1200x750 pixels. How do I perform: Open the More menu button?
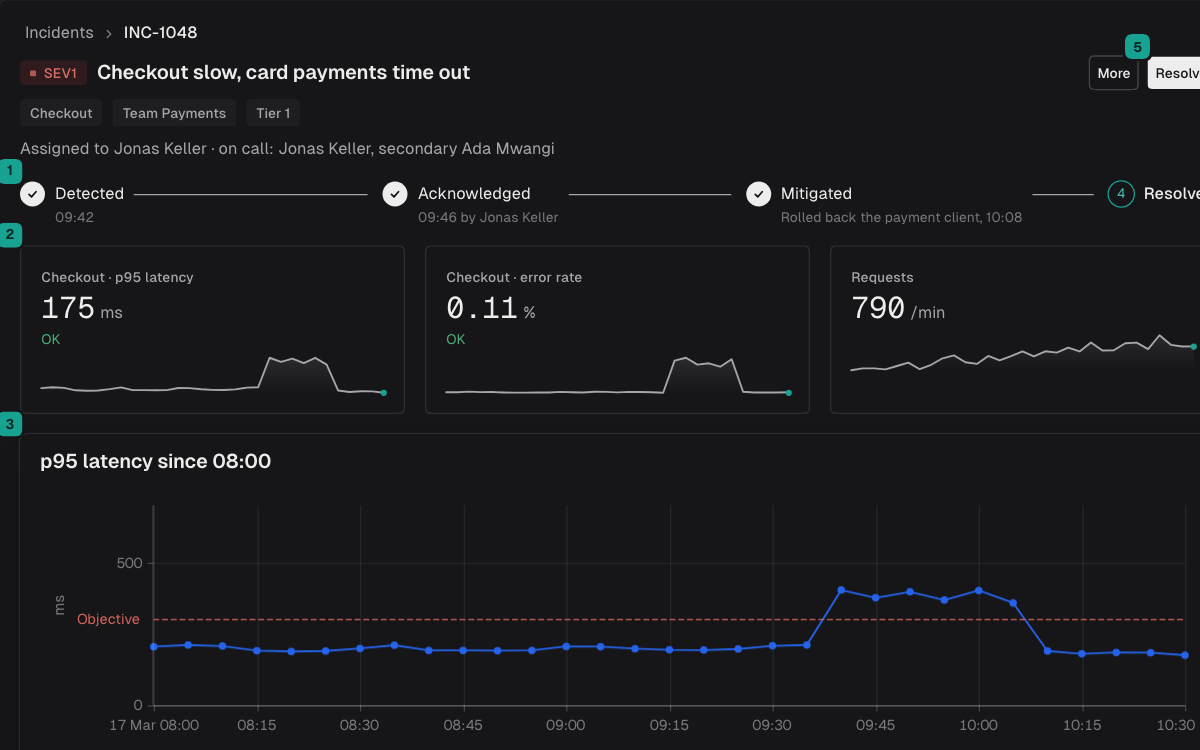(x=1113, y=73)
